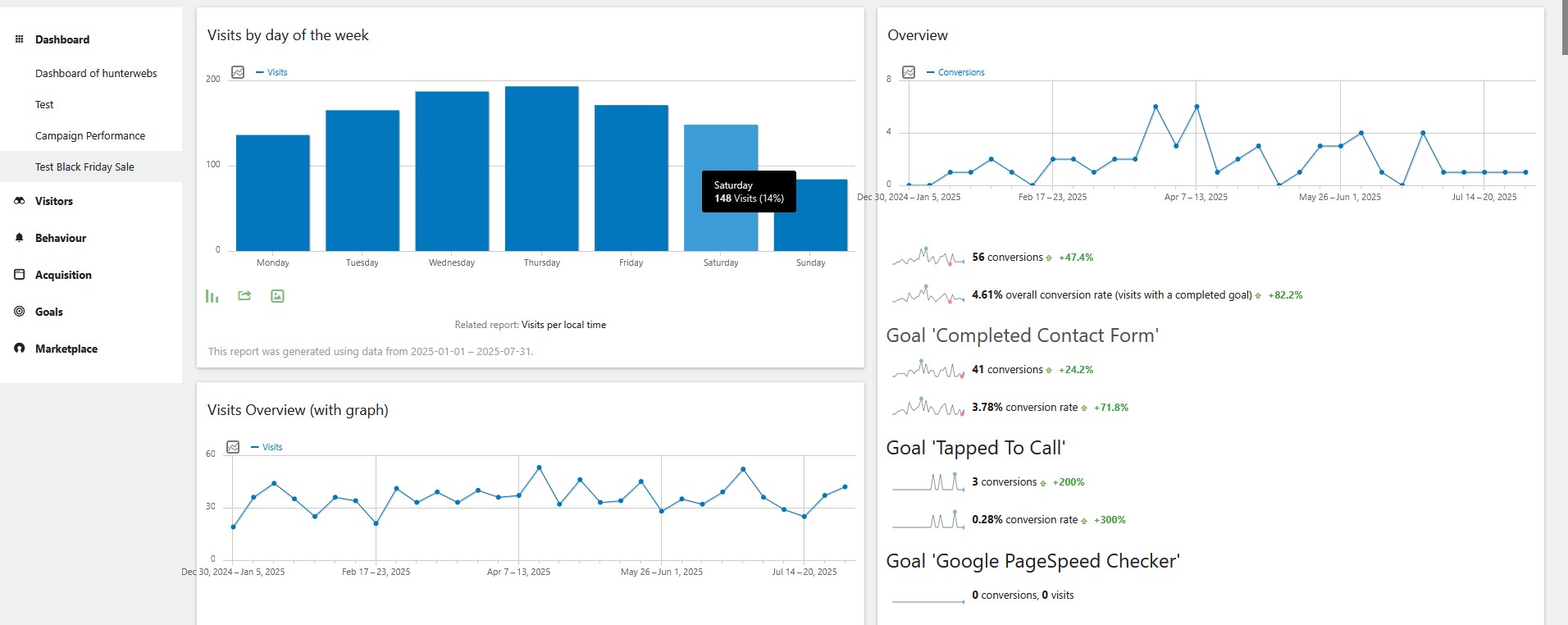Click the Visitors binoculars icon
The height and width of the screenshot is (625, 1568).
pos(20,201)
